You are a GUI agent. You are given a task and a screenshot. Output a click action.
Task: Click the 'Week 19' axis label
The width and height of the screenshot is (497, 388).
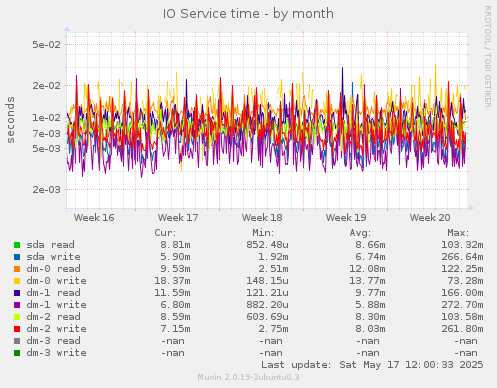tap(346, 218)
